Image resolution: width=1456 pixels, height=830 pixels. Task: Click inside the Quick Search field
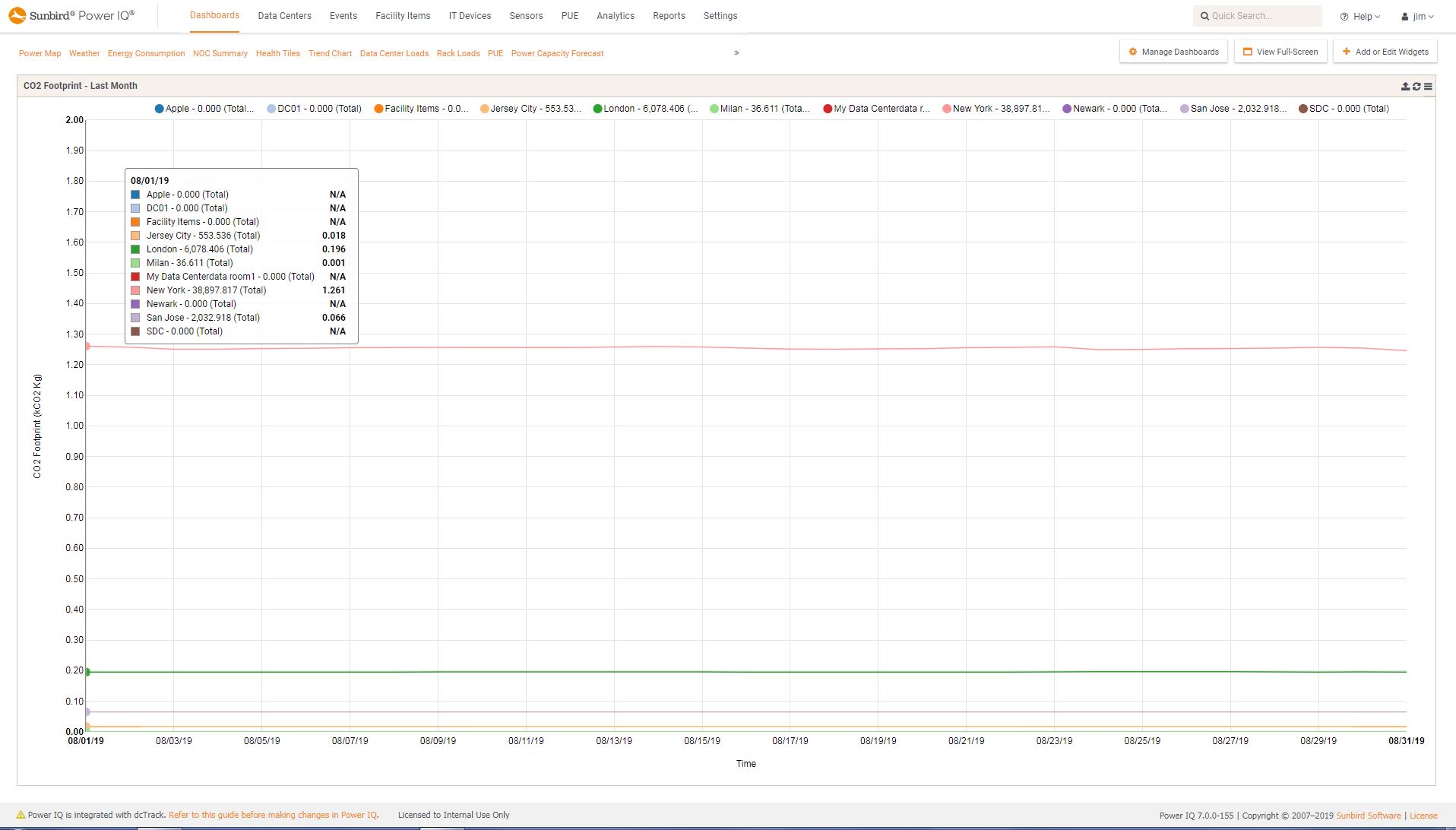pos(1261,16)
